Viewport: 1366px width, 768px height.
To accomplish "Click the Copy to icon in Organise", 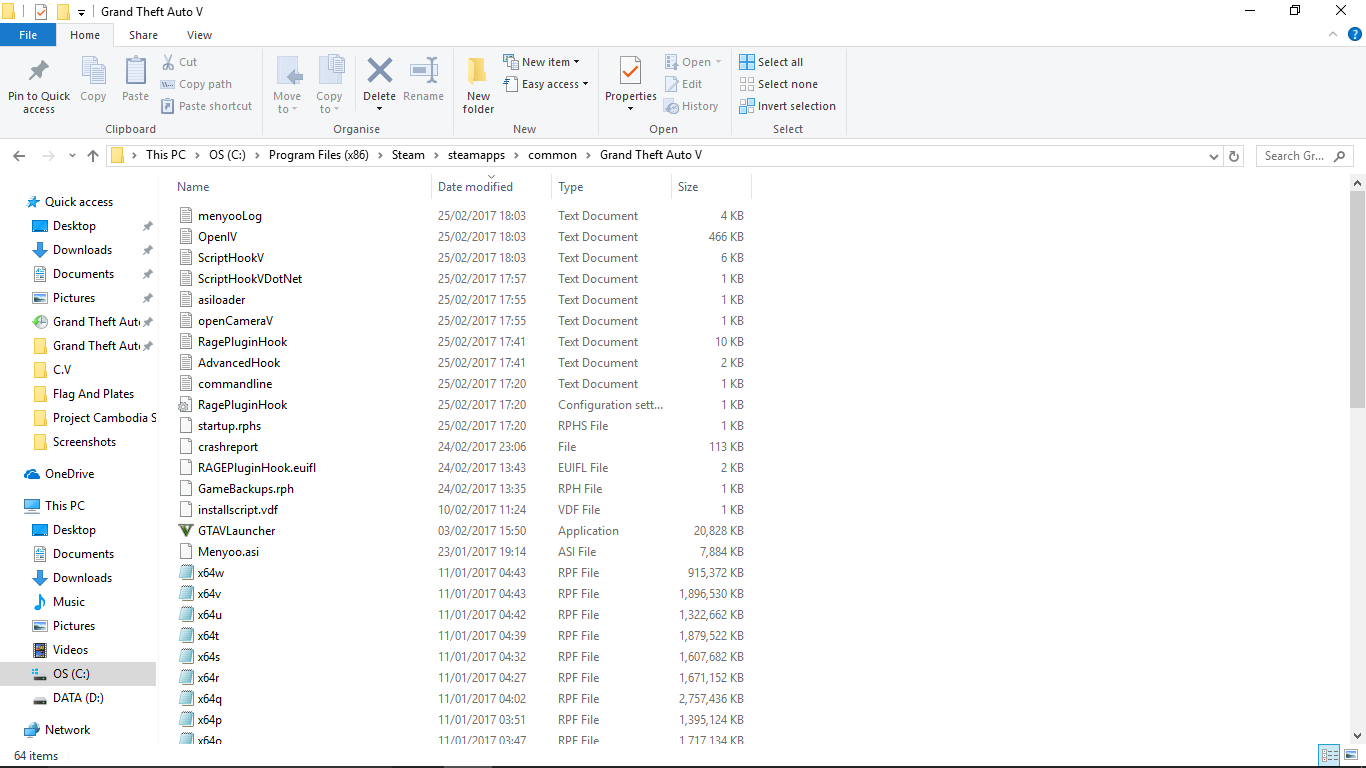I will 330,72.
